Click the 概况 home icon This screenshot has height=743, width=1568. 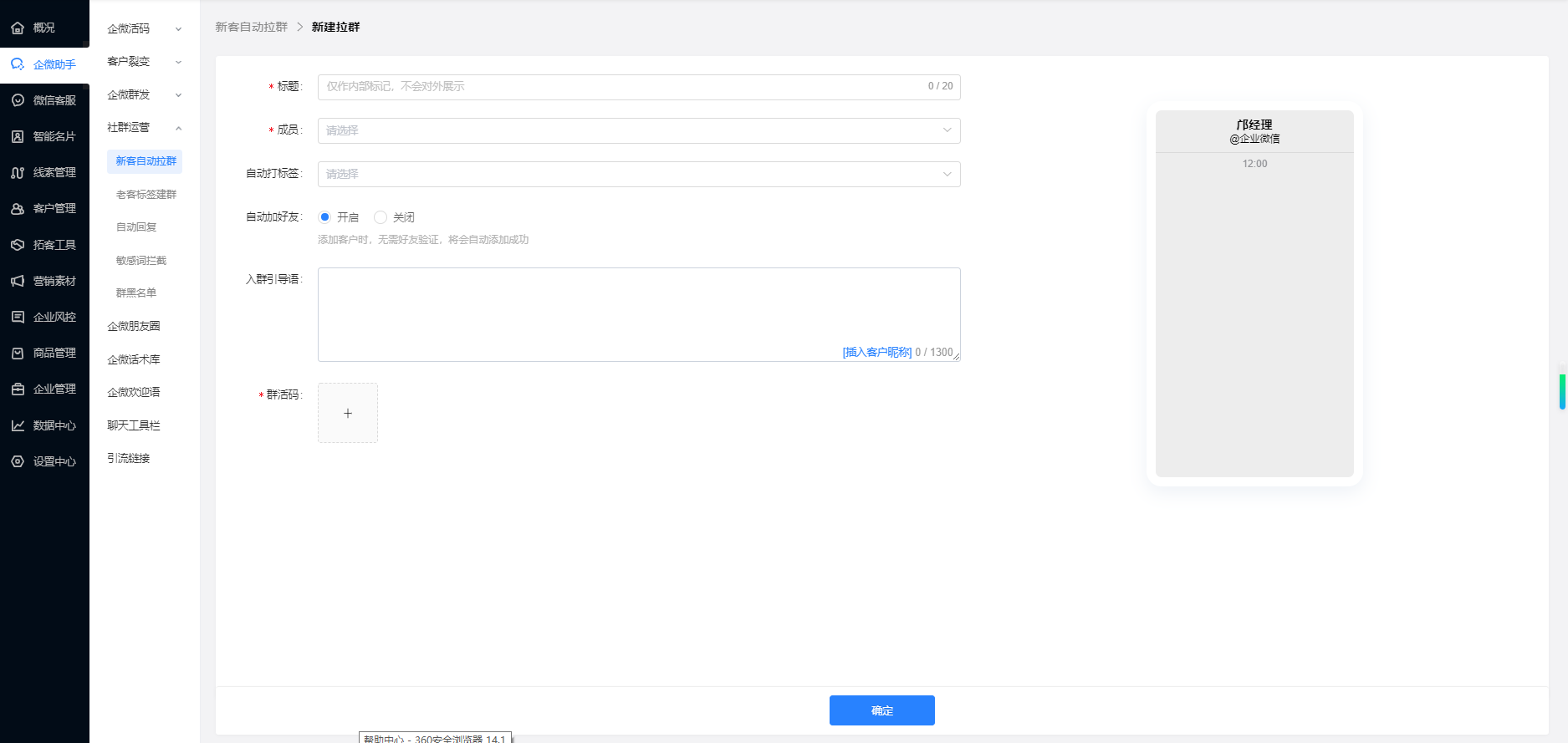18,28
